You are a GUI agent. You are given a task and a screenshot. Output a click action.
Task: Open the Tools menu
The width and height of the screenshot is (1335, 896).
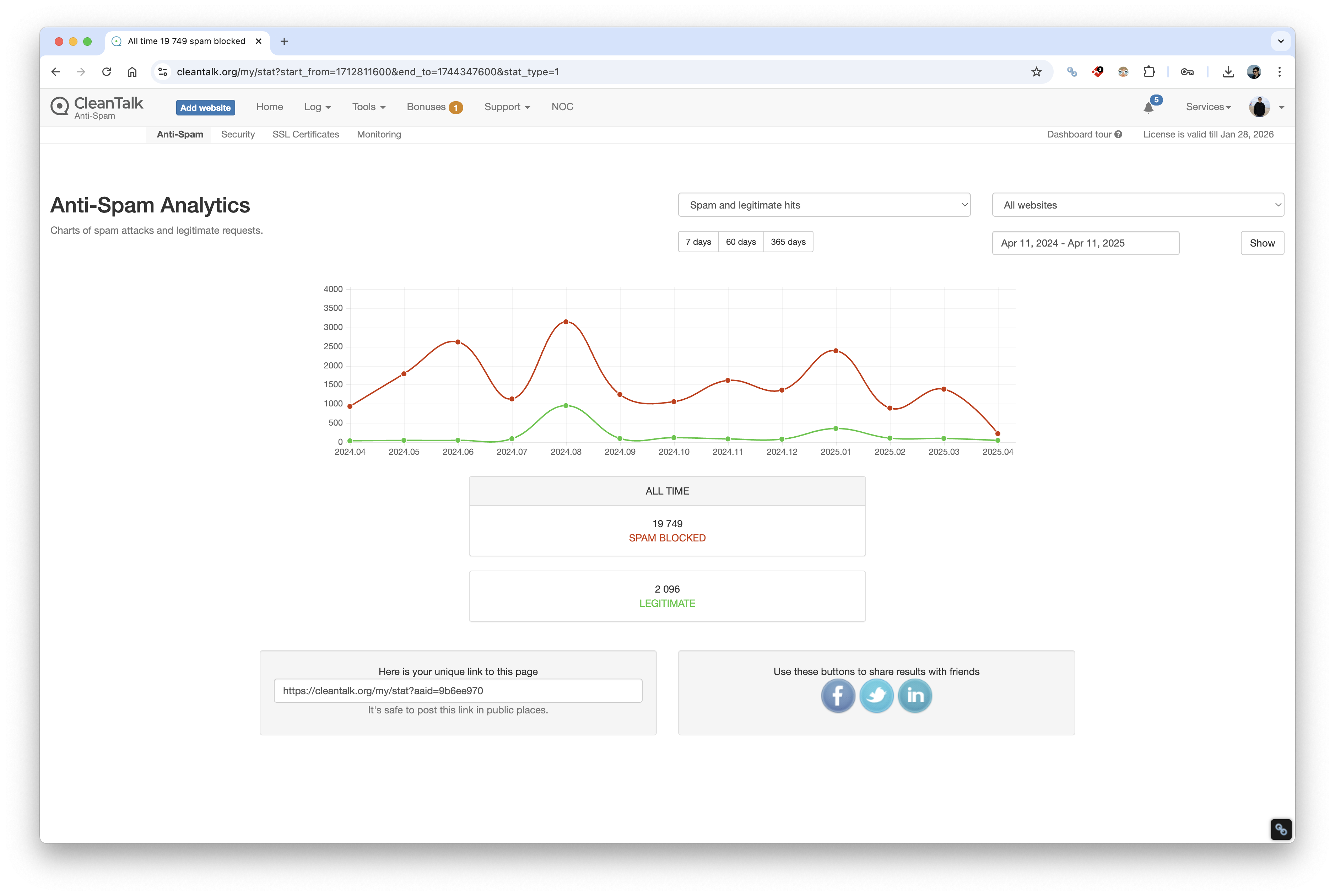tap(368, 107)
